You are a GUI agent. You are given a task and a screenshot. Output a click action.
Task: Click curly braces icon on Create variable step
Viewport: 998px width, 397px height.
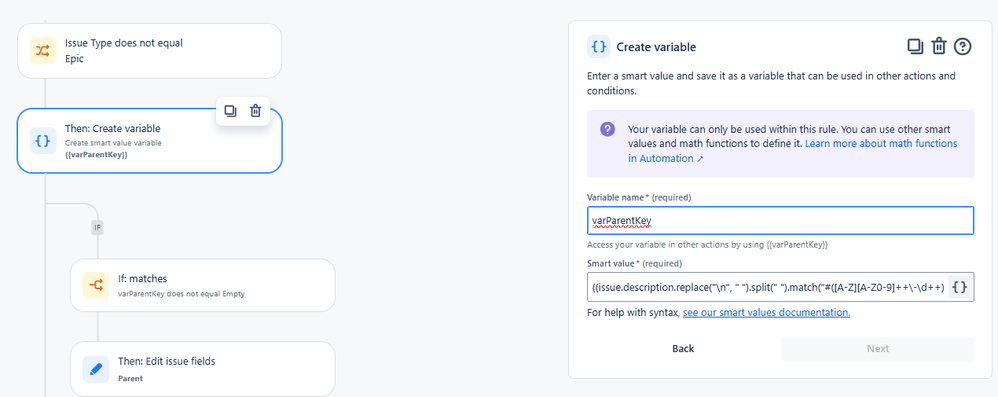tap(43, 141)
